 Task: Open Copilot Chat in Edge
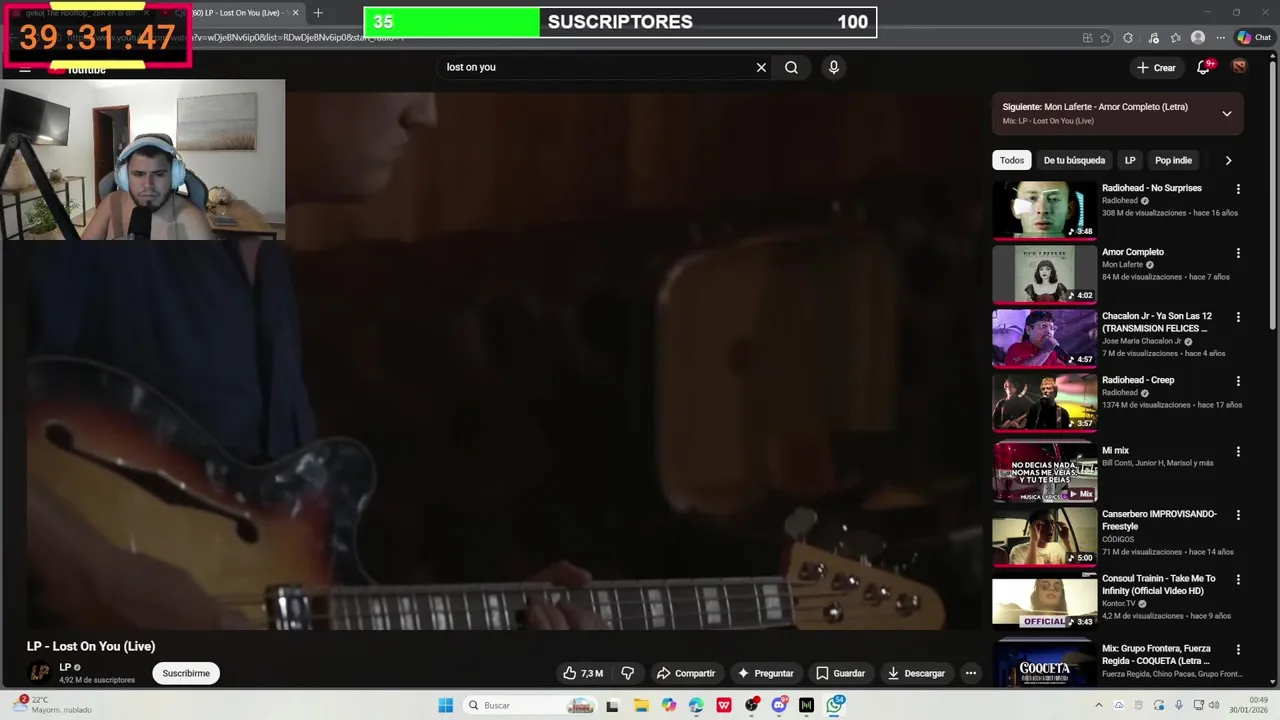(x=1253, y=38)
